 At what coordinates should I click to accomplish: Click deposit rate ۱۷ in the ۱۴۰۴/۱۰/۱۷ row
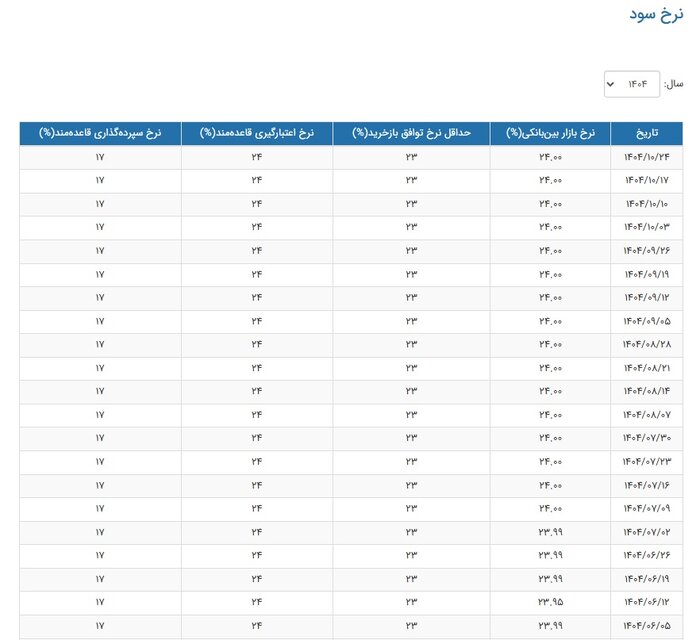pos(100,180)
